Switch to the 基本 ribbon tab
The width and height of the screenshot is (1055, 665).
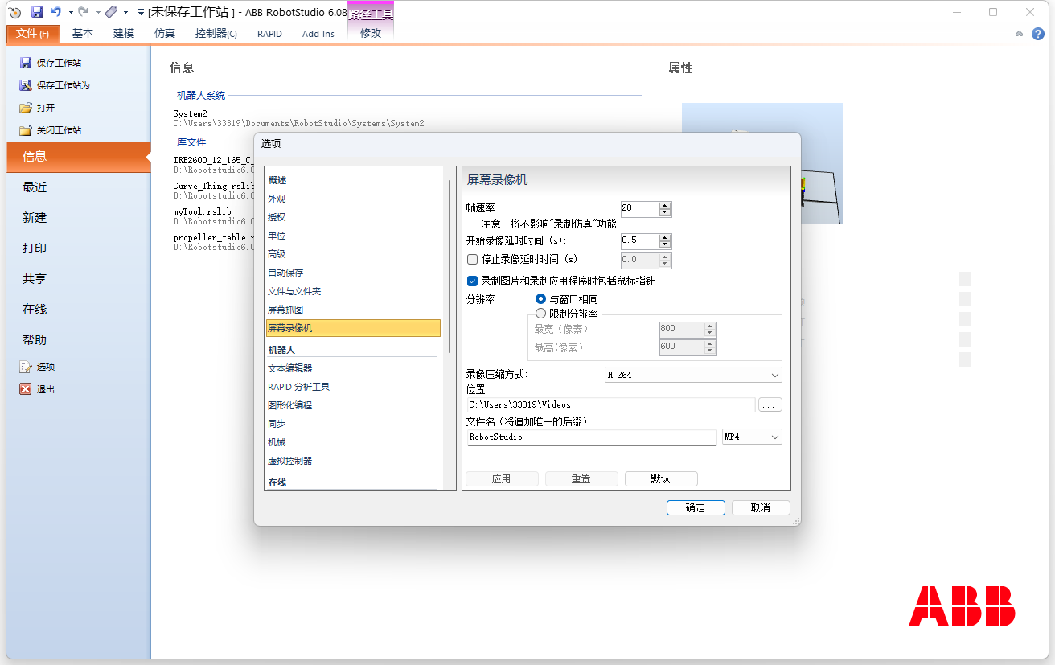(x=82, y=34)
